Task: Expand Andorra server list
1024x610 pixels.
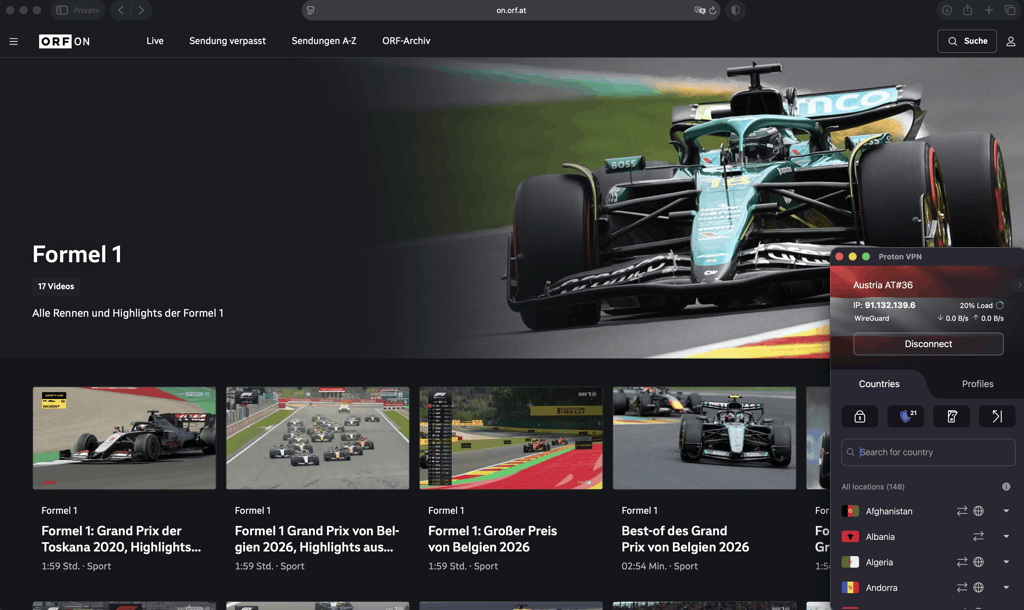Action: point(1006,587)
